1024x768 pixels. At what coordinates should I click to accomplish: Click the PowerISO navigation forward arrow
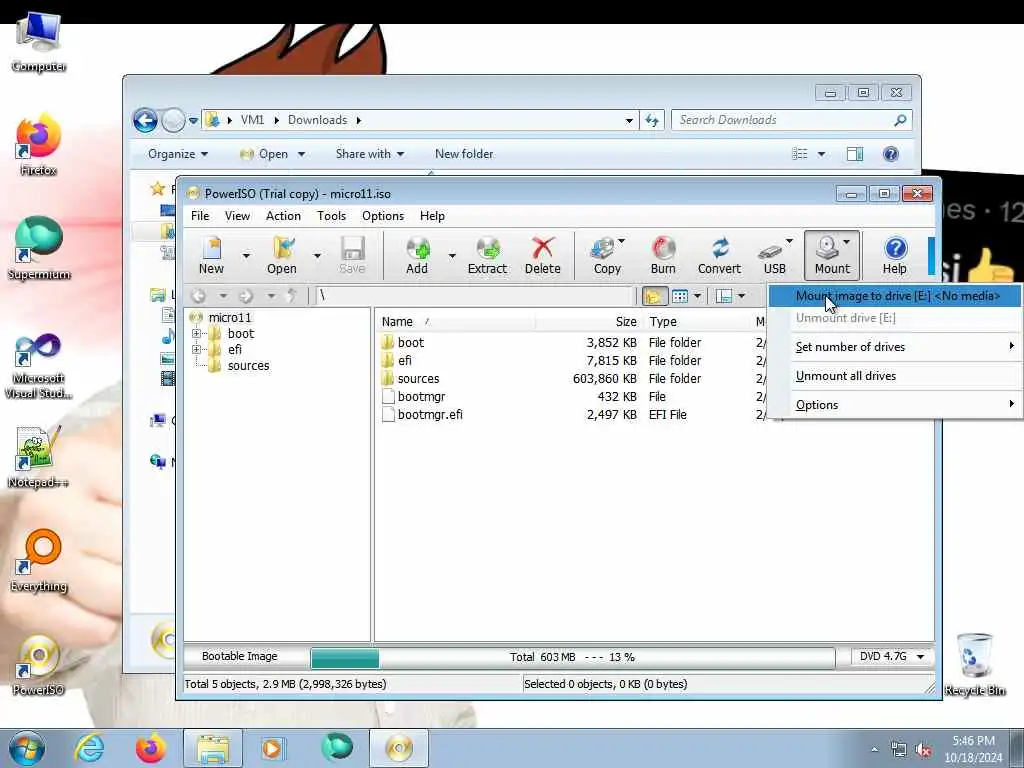[x=246, y=296]
